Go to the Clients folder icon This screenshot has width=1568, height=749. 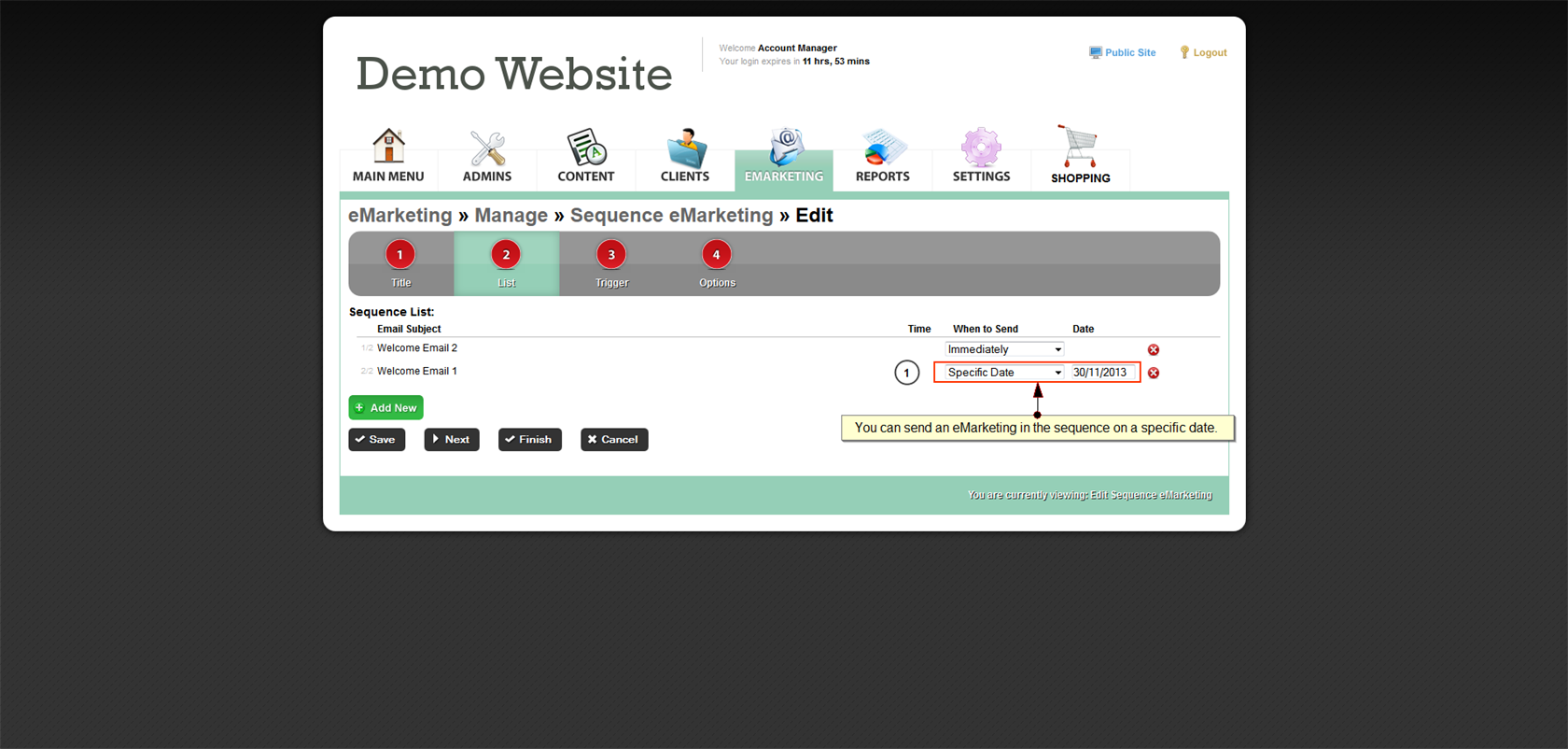click(x=685, y=148)
